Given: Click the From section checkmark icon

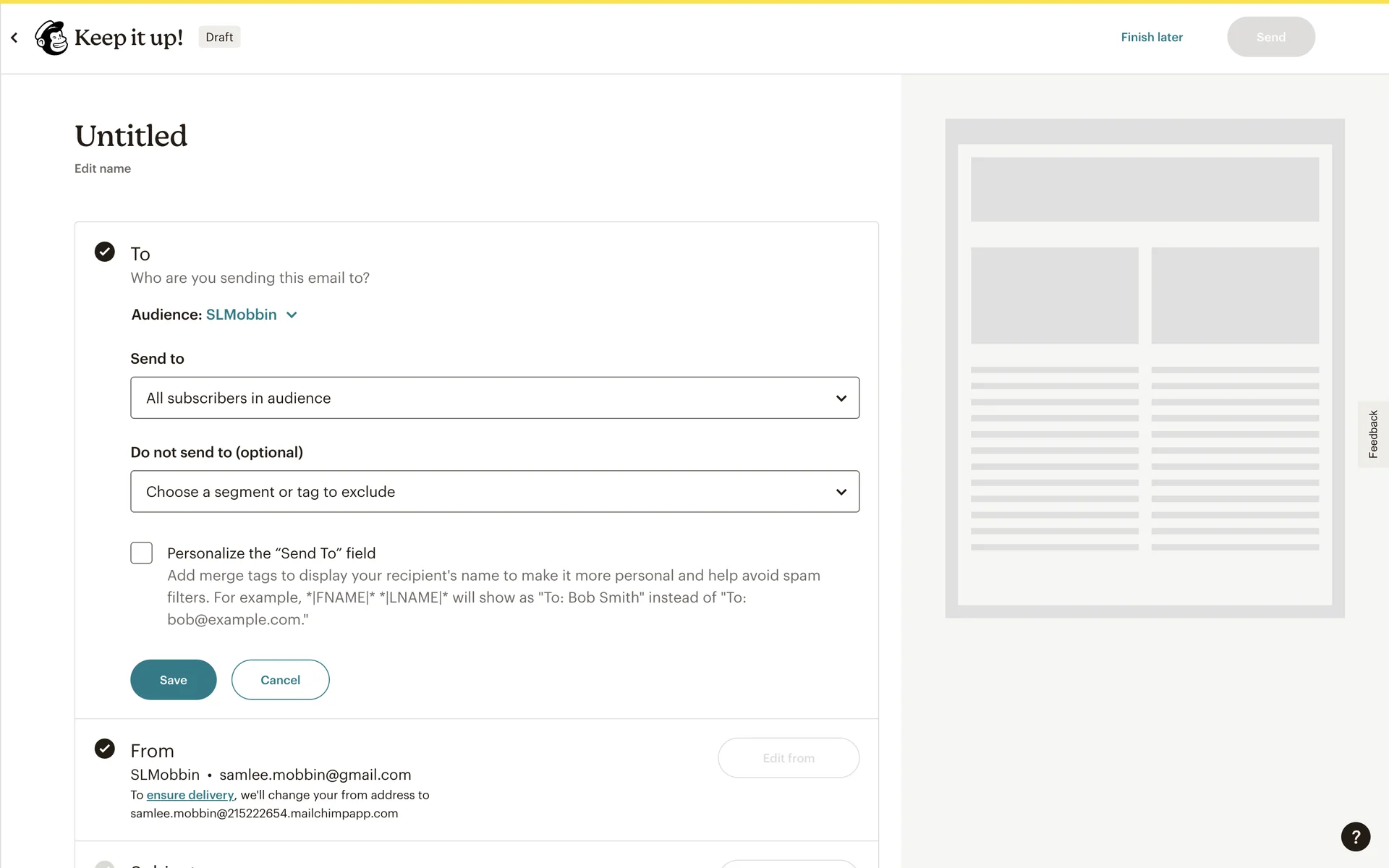Looking at the screenshot, I should pos(105,749).
